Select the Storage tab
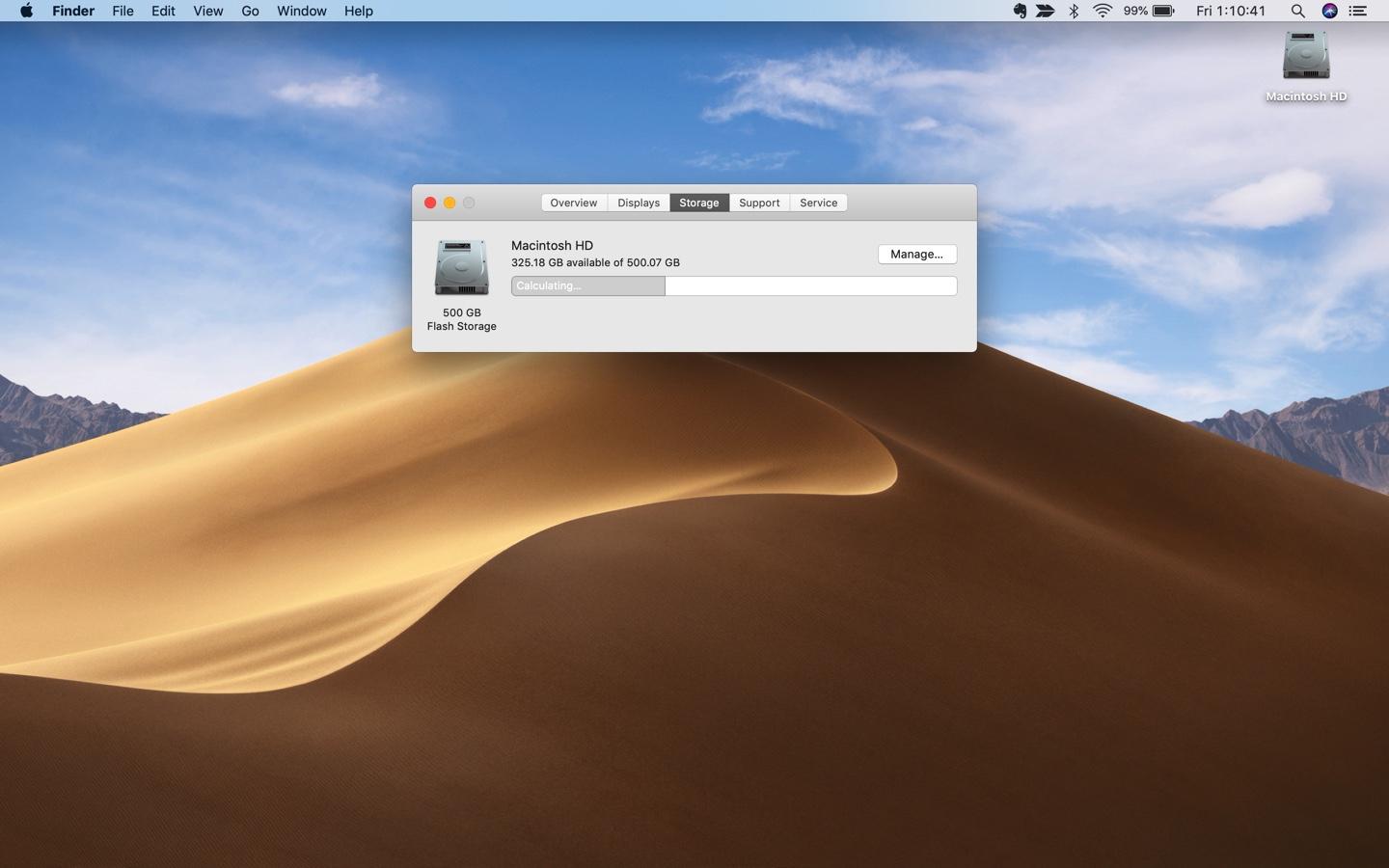 (x=699, y=203)
